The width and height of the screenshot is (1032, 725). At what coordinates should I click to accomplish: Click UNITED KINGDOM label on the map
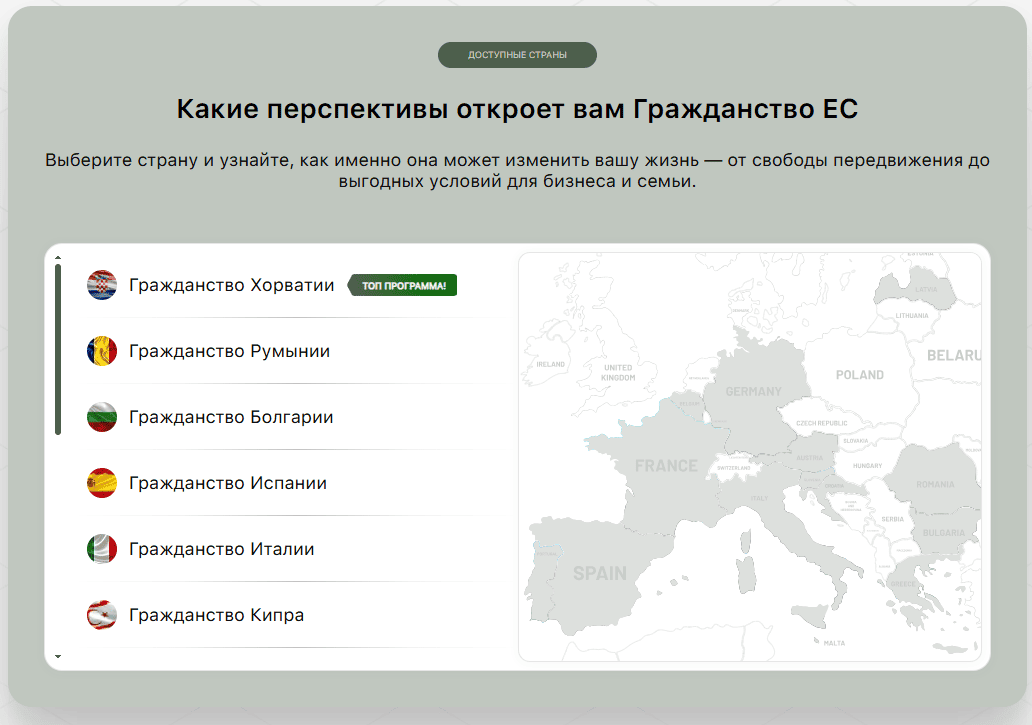click(618, 372)
